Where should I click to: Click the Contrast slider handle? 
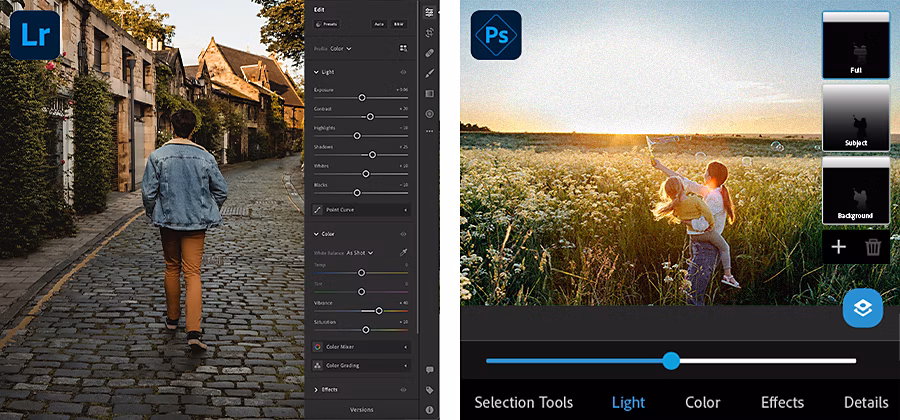pos(370,116)
